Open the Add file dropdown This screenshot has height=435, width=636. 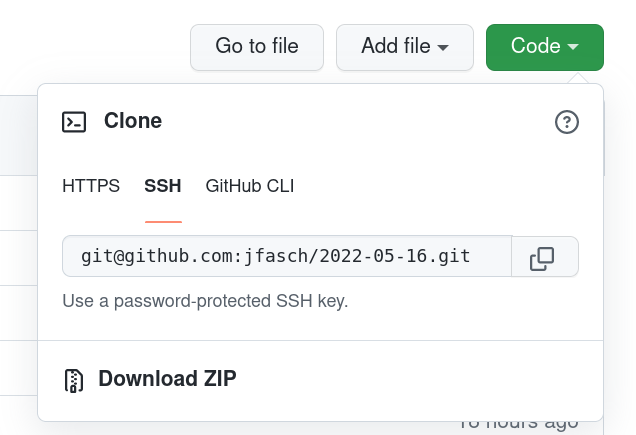click(404, 47)
